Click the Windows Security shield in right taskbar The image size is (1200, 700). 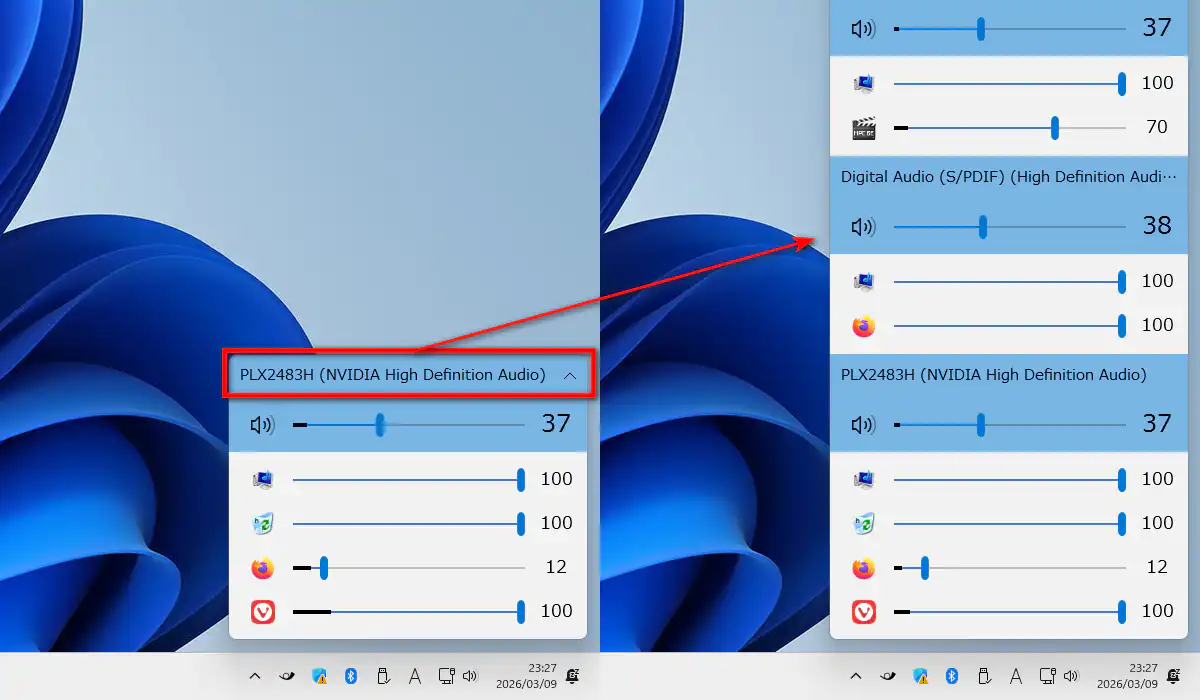(x=920, y=676)
